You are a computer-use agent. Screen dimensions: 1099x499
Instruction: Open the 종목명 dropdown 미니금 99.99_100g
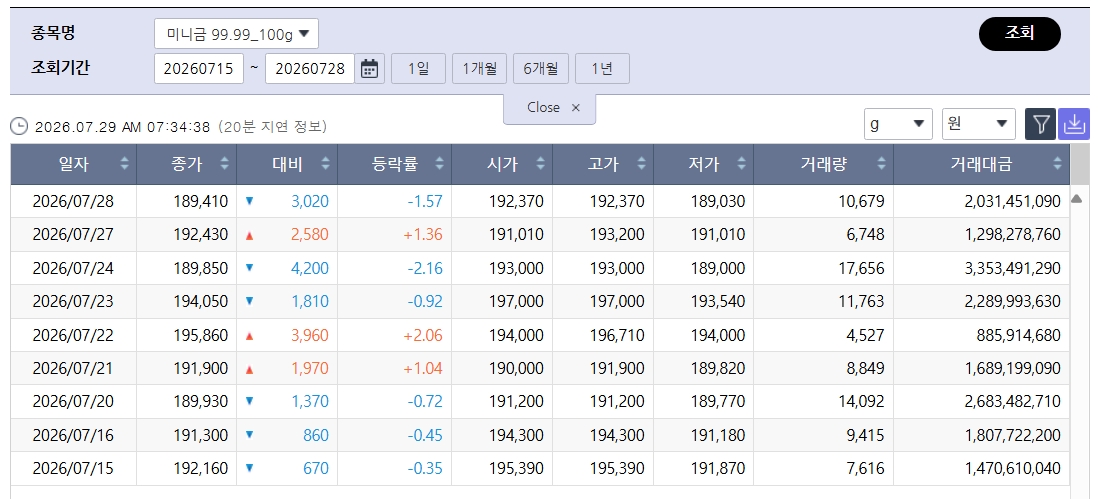pos(236,34)
